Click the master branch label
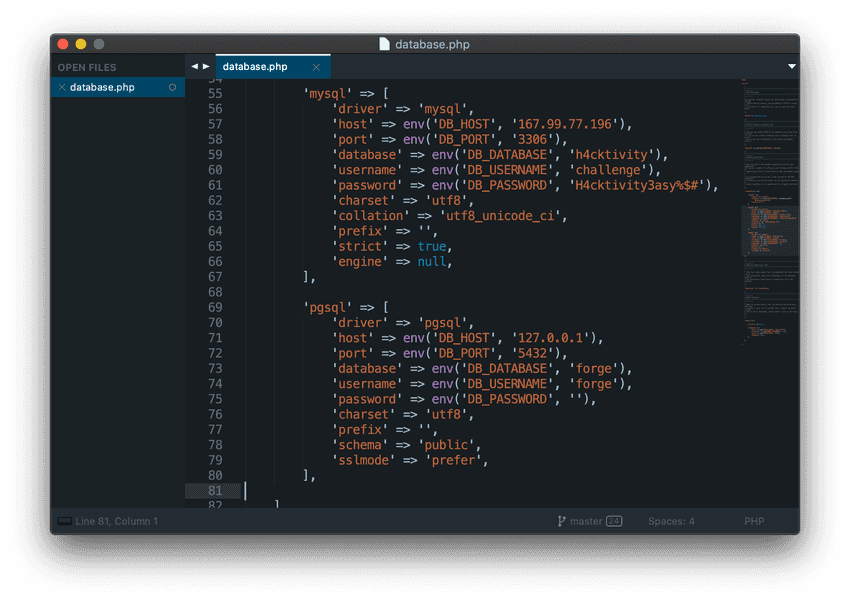The width and height of the screenshot is (850, 601). point(586,521)
